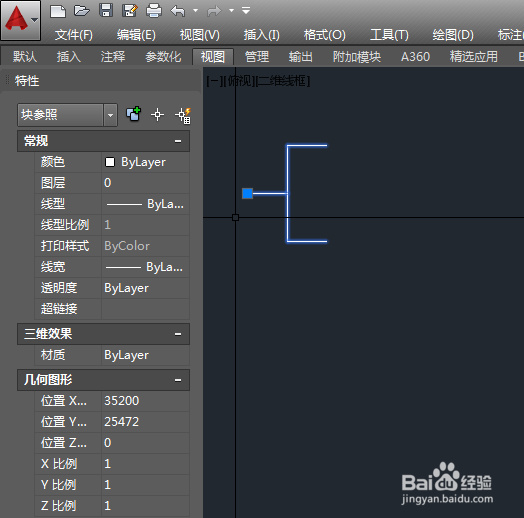The width and height of the screenshot is (524, 518).
Task: Open the Customize Quick Access Toolbar dropdown
Action: coord(246,11)
